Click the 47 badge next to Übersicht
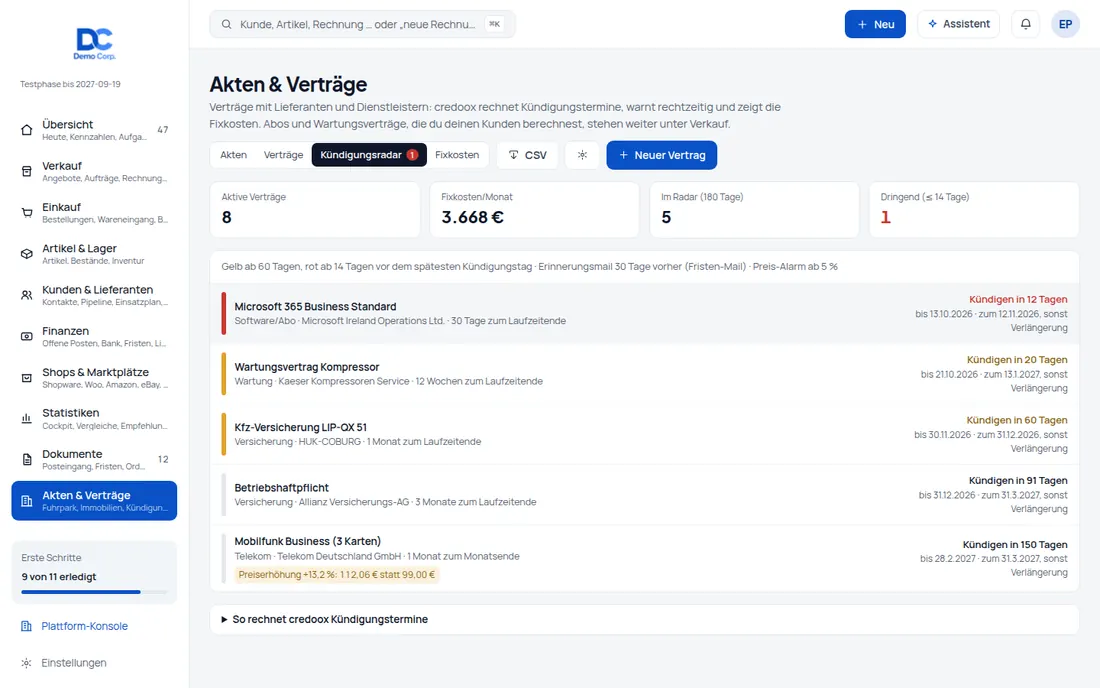Screen dimensions: 1100x688 click(x=163, y=130)
